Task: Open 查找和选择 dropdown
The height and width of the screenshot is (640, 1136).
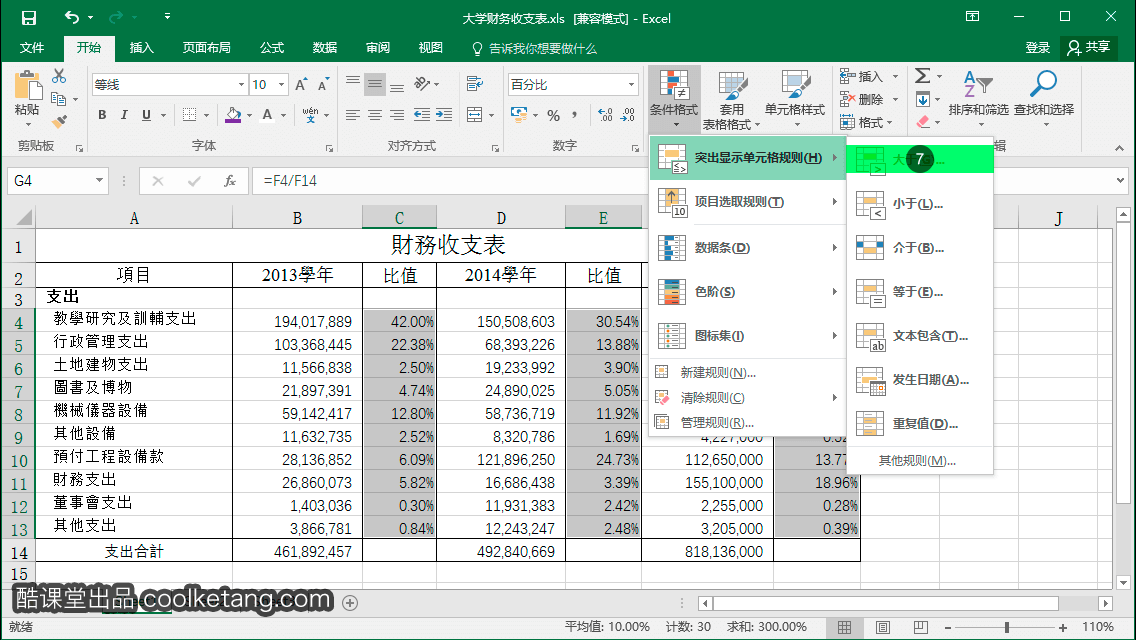Action: [x=1043, y=100]
